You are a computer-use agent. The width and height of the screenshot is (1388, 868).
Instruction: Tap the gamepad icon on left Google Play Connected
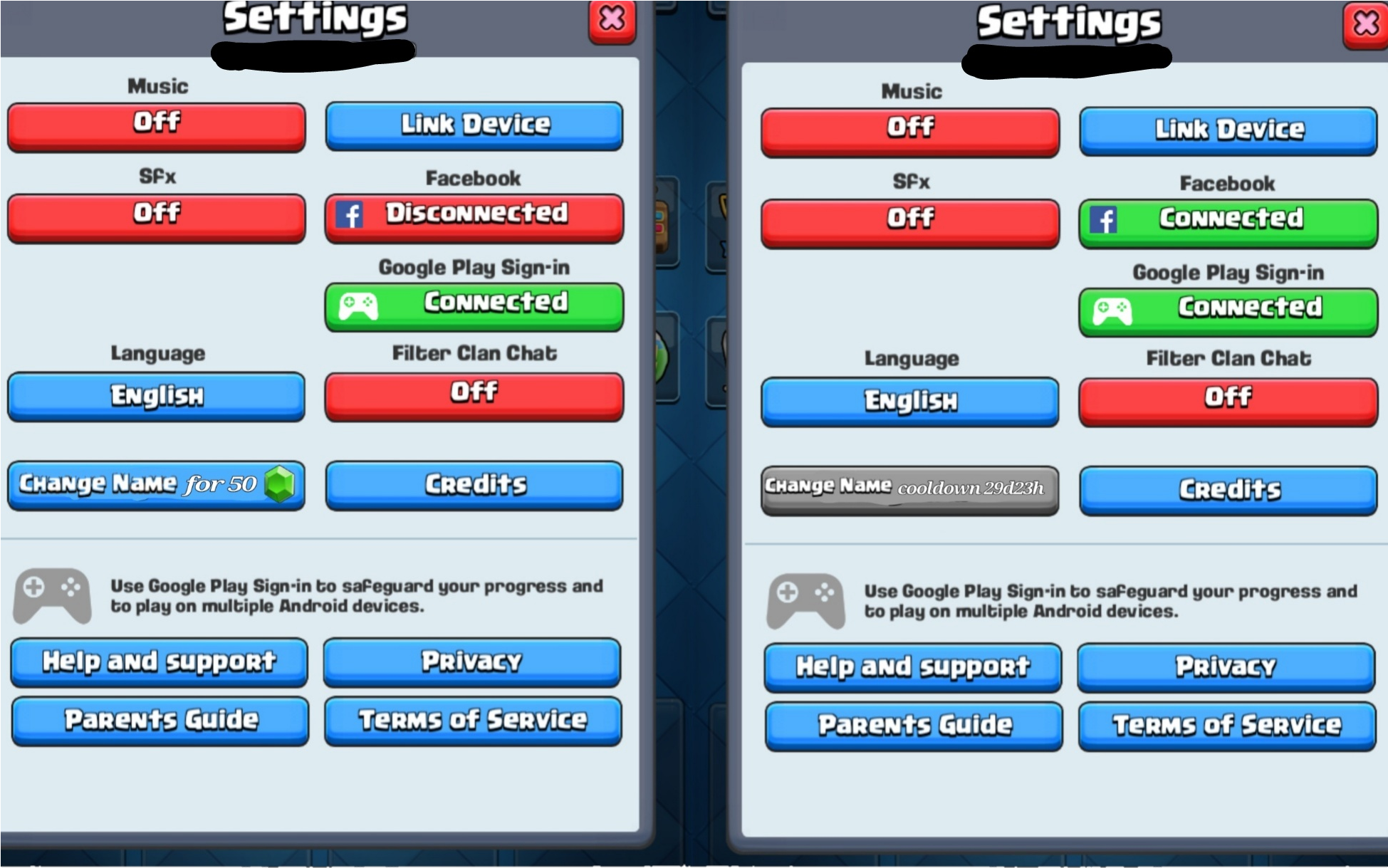click(358, 306)
